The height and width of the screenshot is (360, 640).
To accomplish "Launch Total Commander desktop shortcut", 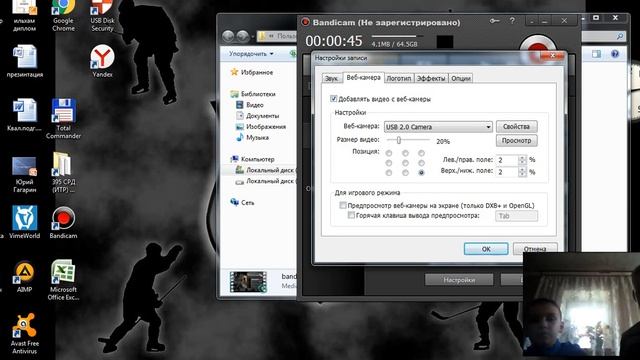I will point(63,119).
